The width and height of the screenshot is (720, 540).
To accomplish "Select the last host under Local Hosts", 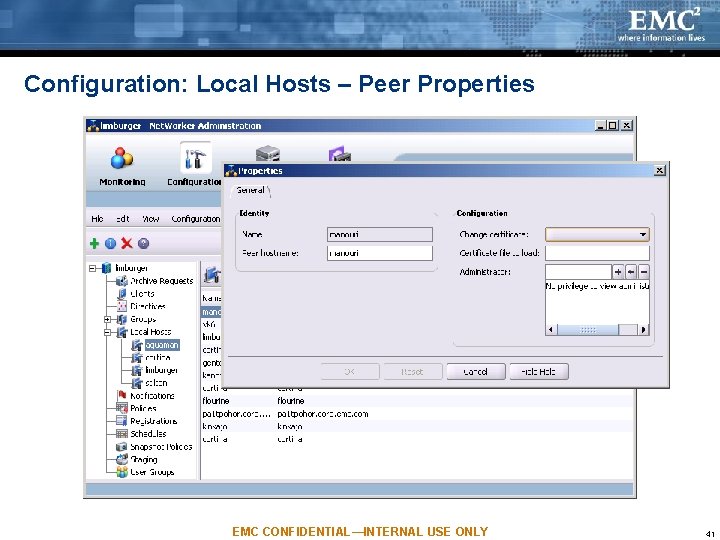I will tap(156, 383).
